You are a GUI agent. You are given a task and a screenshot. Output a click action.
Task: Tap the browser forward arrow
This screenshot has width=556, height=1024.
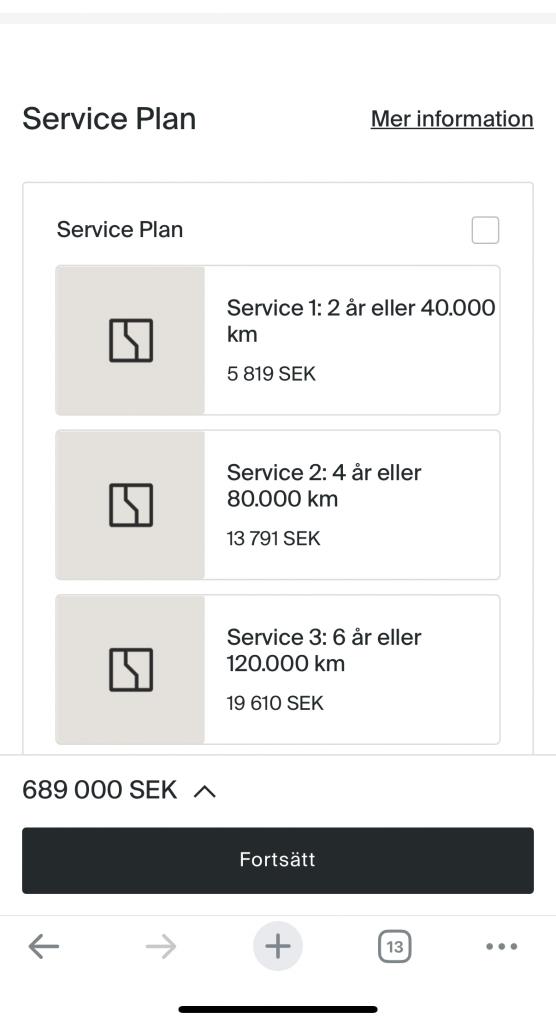point(161,946)
